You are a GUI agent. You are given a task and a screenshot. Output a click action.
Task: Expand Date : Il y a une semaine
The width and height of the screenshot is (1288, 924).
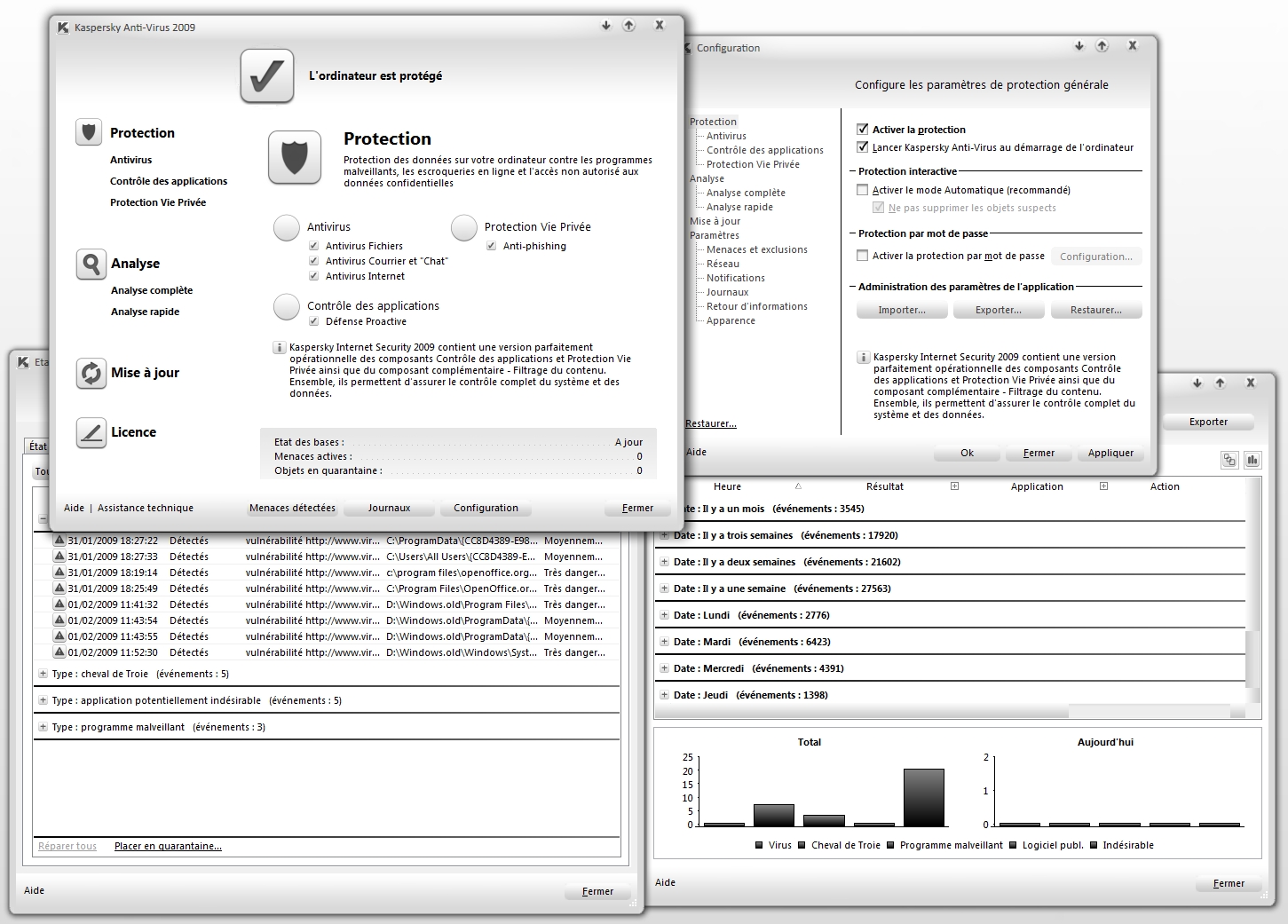pos(664,588)
